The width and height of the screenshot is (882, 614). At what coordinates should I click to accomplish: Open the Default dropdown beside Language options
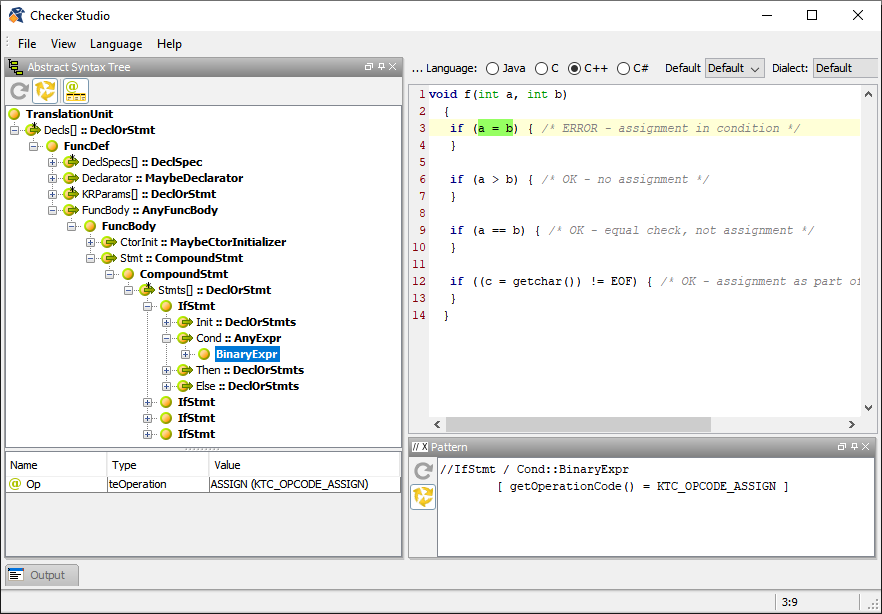coord(735,69)
